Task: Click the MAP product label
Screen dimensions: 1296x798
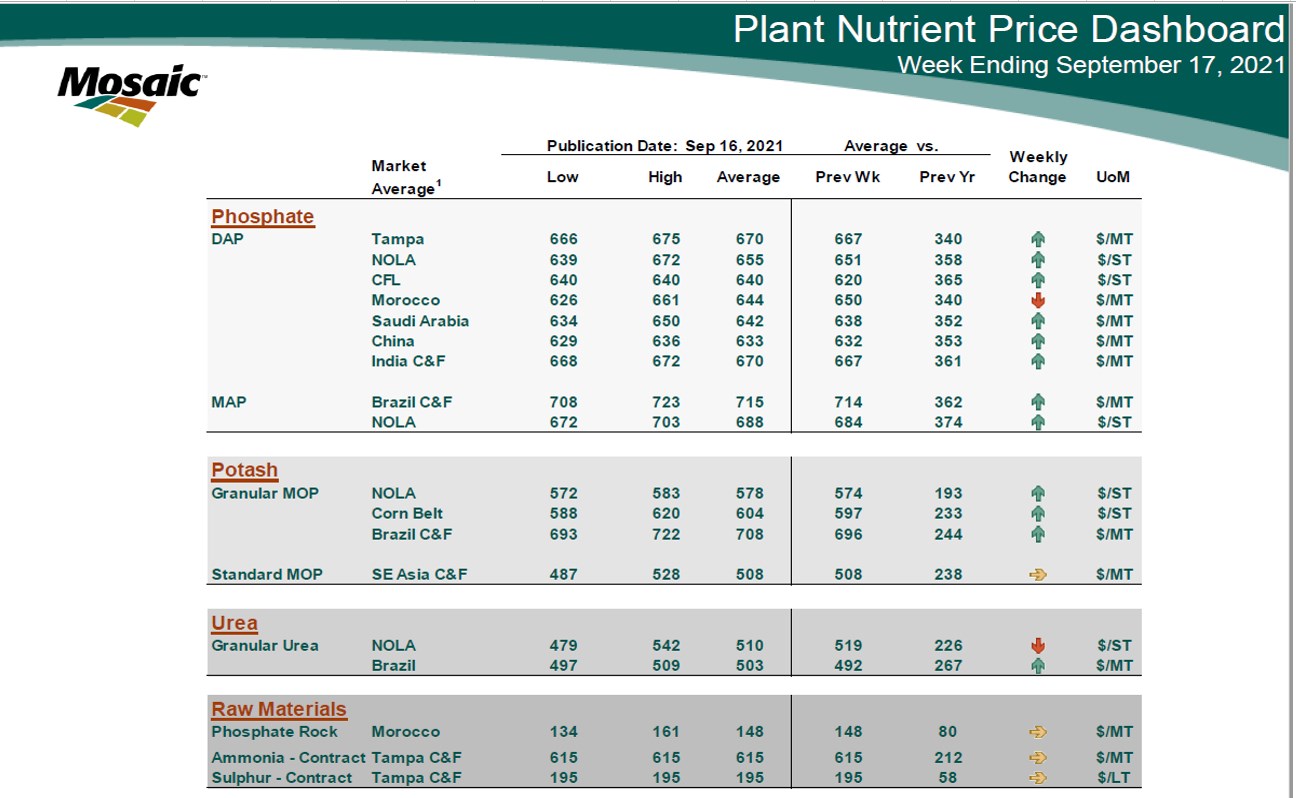Action: point(229,402)
